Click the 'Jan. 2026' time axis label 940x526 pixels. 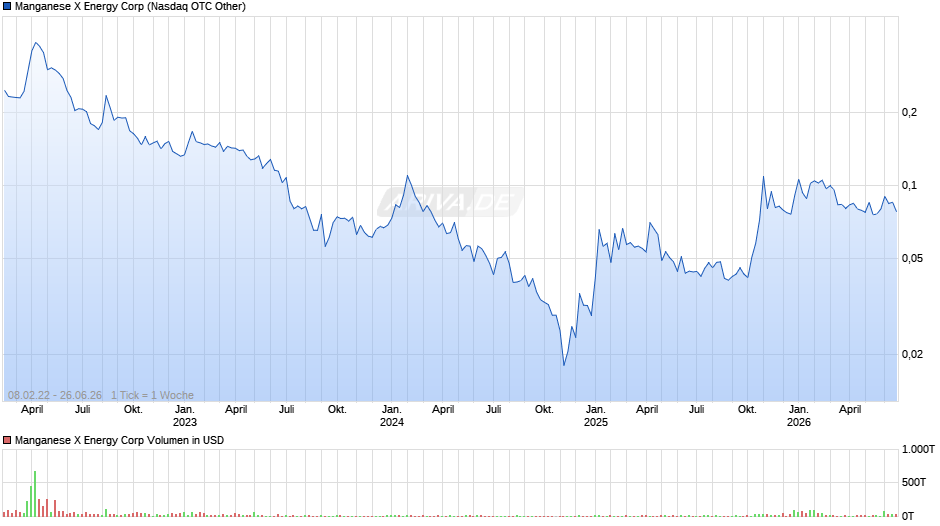[x=799, y=416]
